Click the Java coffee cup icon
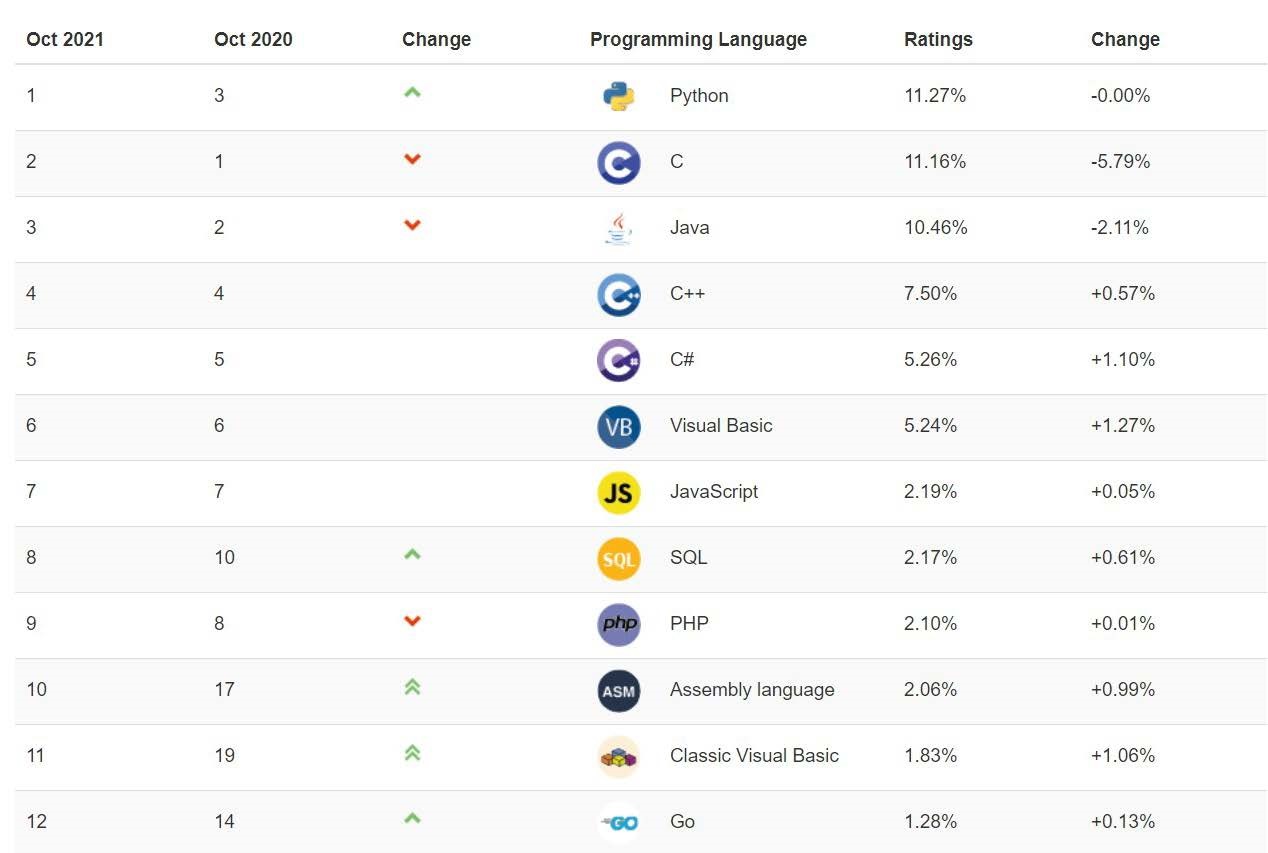 (x=619, y=228)
